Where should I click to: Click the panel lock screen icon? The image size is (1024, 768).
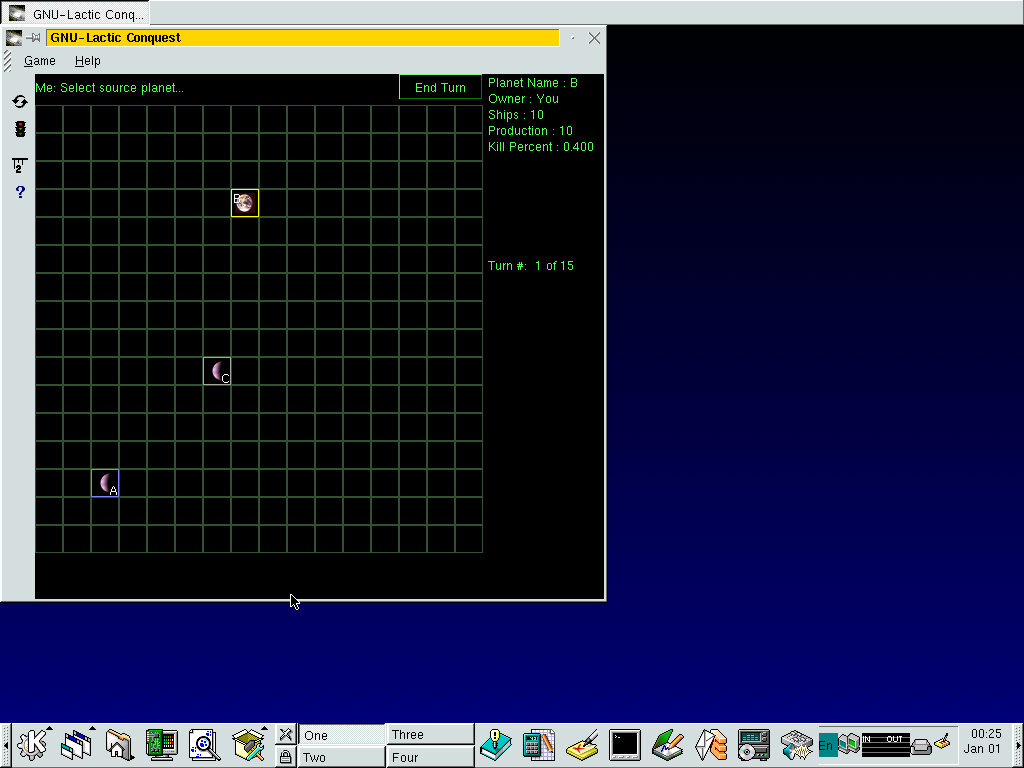click(285, 757)
